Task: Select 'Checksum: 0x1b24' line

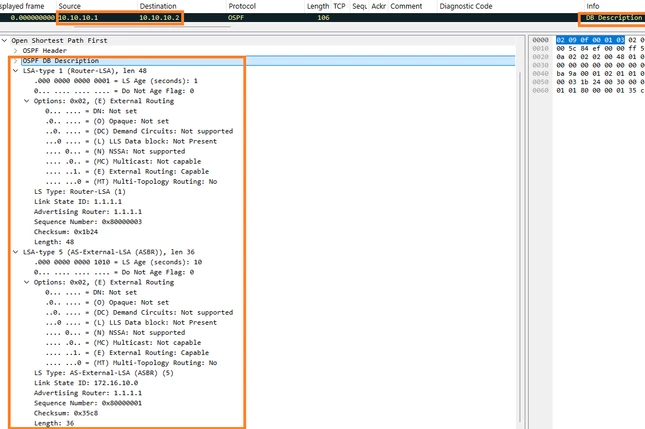Action: (x=66, y=232)
